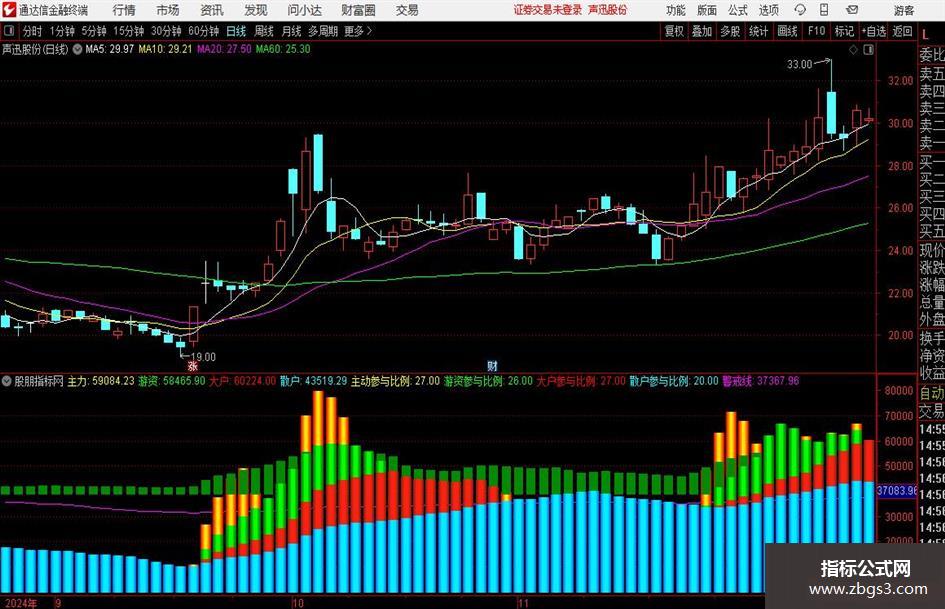Click the 游客 user account label
This screenshot has height=609, width=945.
click(x=904, y=10)
